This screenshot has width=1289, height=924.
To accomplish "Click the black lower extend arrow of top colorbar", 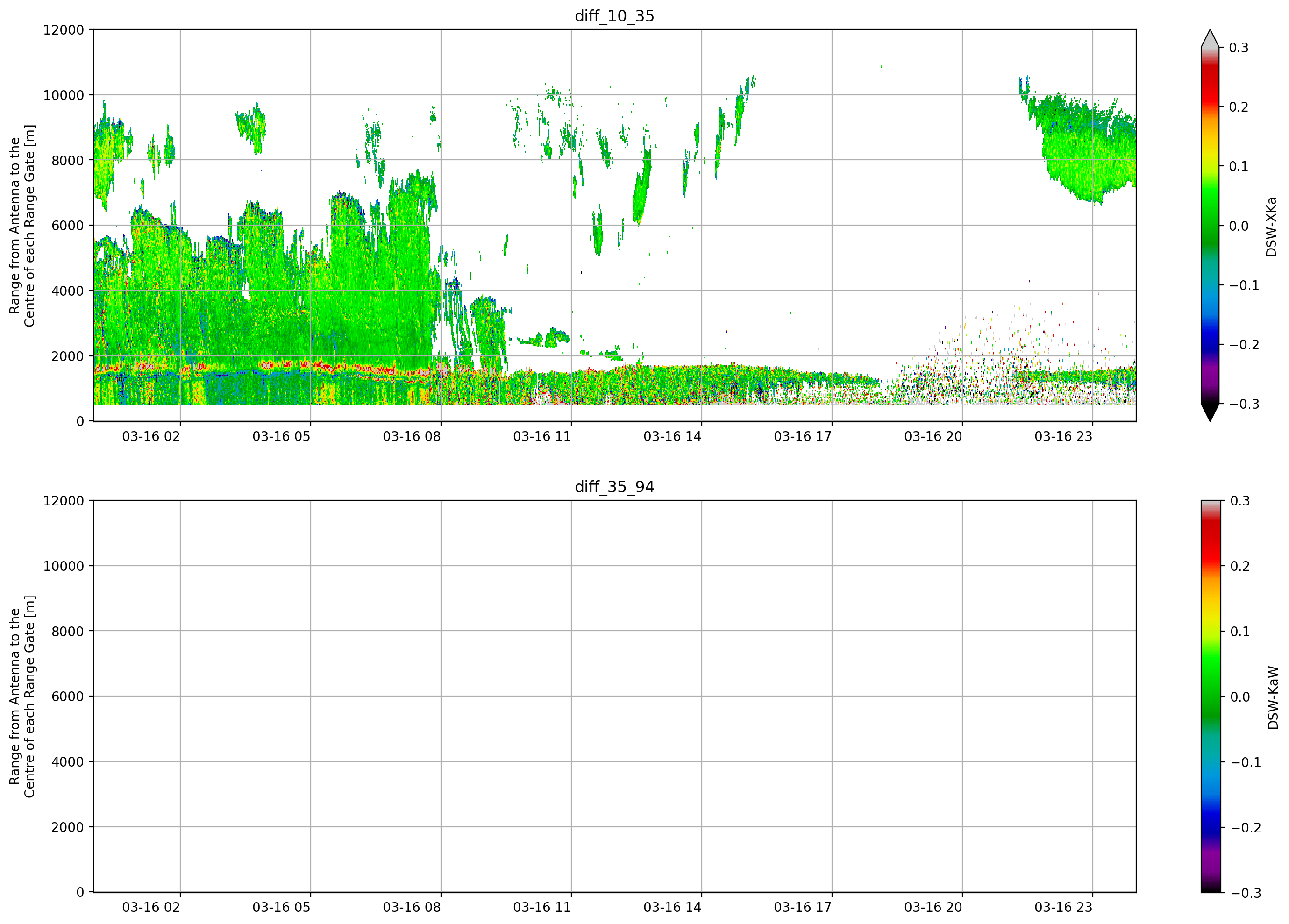I will click(x=1210, y=412).
